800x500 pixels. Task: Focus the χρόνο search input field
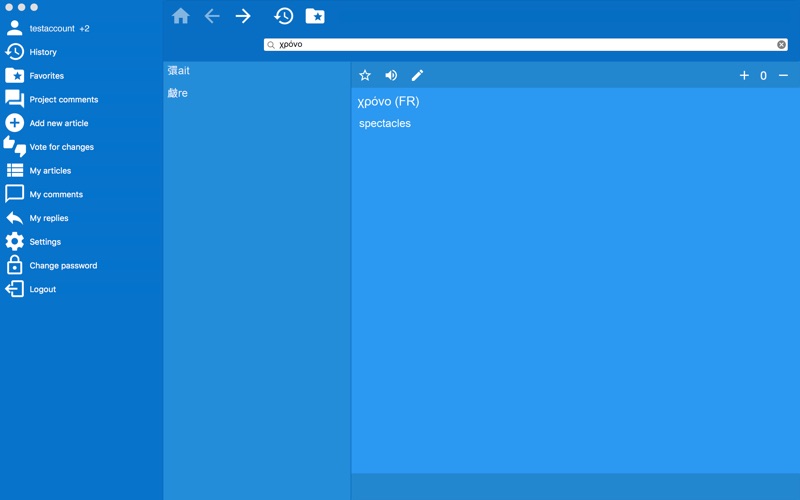(526, 44)
